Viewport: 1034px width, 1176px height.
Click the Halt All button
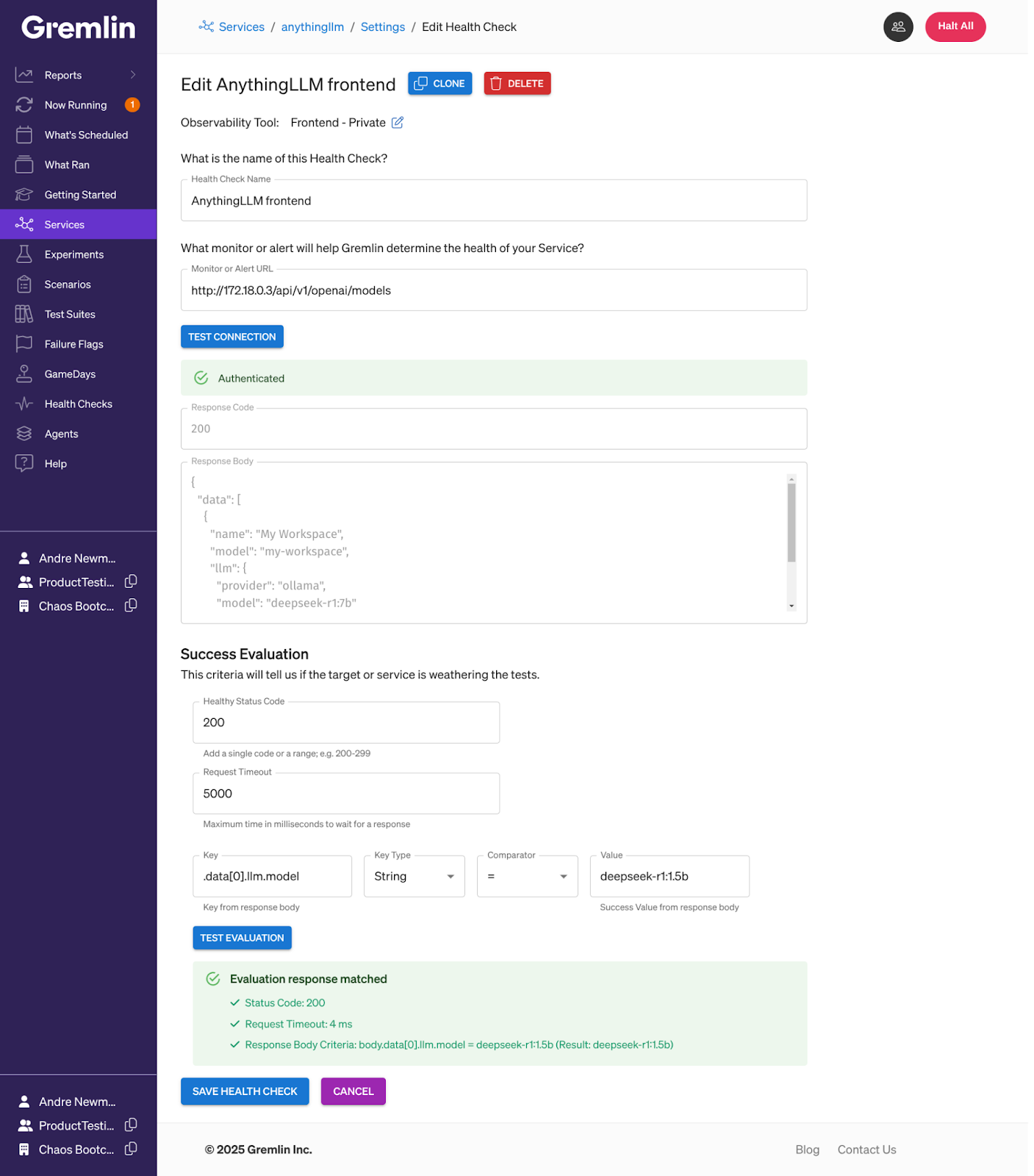tap(955, 26)
